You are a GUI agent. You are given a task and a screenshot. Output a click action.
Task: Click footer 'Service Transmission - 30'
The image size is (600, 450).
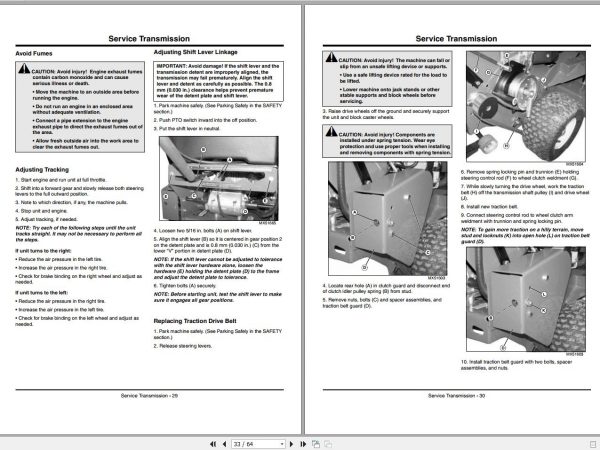click(x=457, y=396)
